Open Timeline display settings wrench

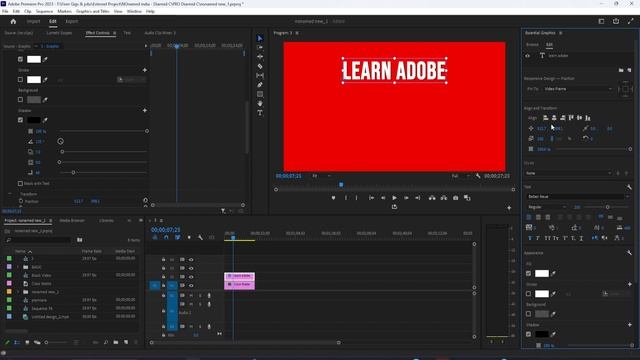point(200,237)
